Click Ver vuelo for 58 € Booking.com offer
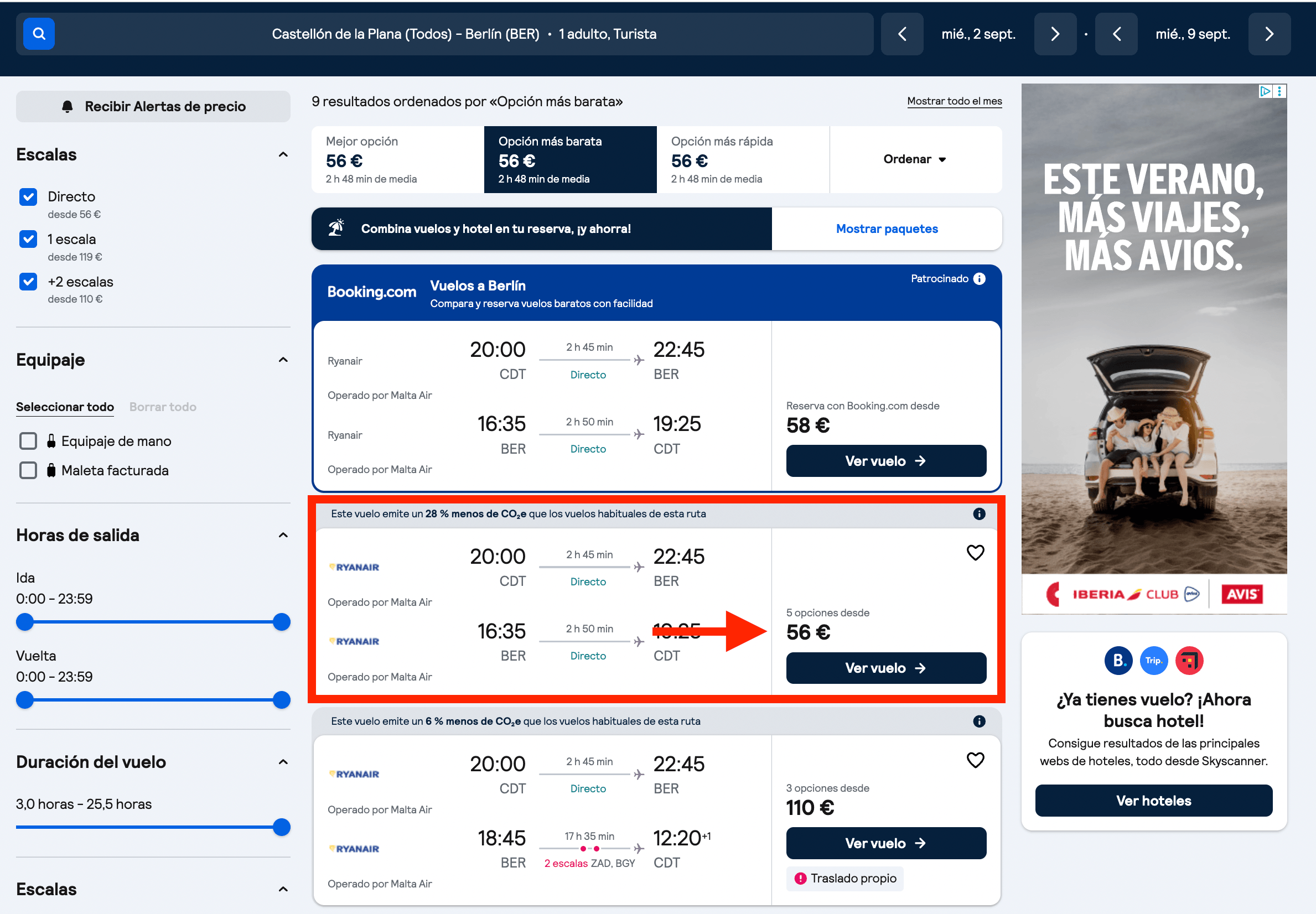The width and height of the screenshot is (1316, 914). [886, 461]
